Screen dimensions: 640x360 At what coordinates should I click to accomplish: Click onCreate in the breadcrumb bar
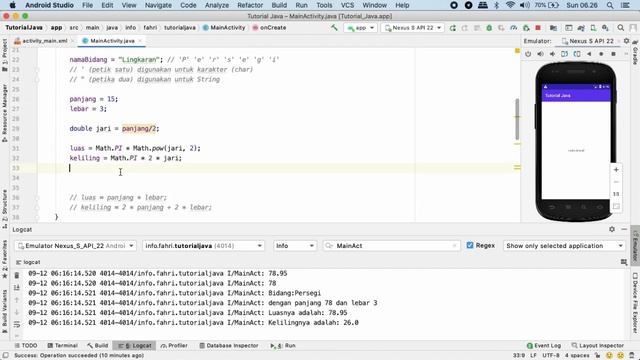269,28
